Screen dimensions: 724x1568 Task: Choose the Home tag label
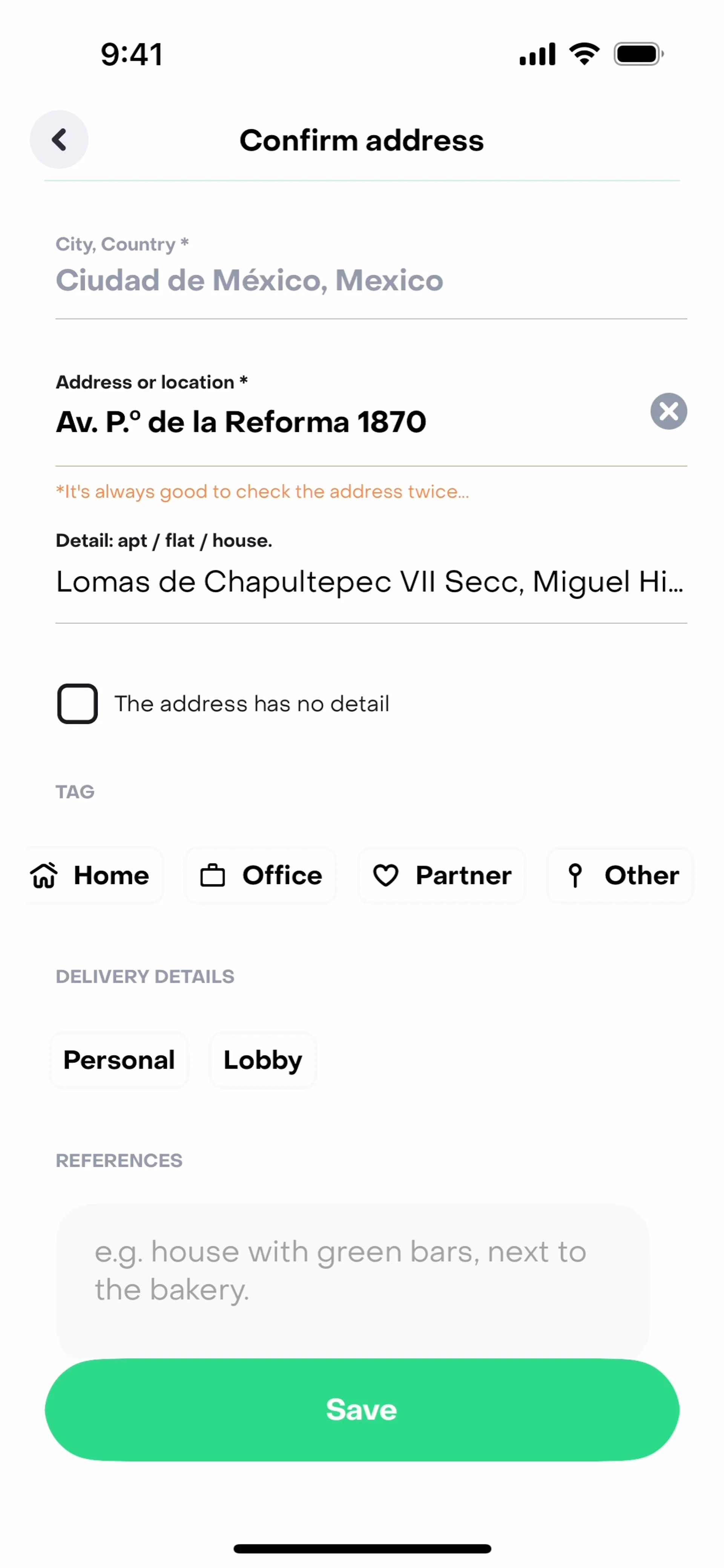coord(112,876)
